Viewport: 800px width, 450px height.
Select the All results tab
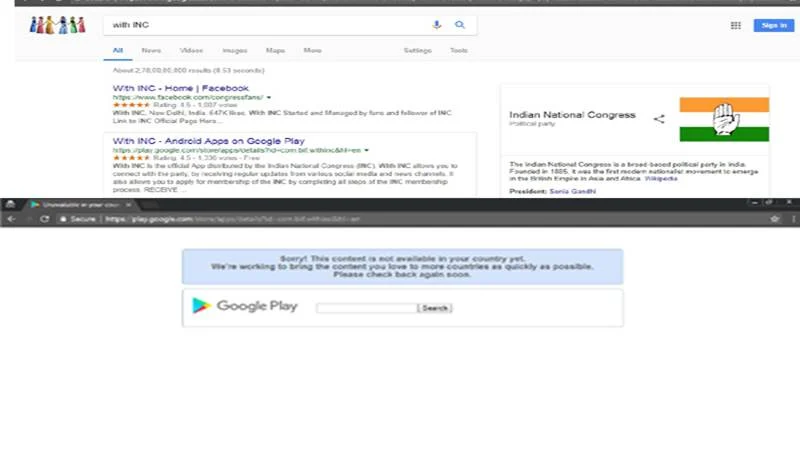117,50
